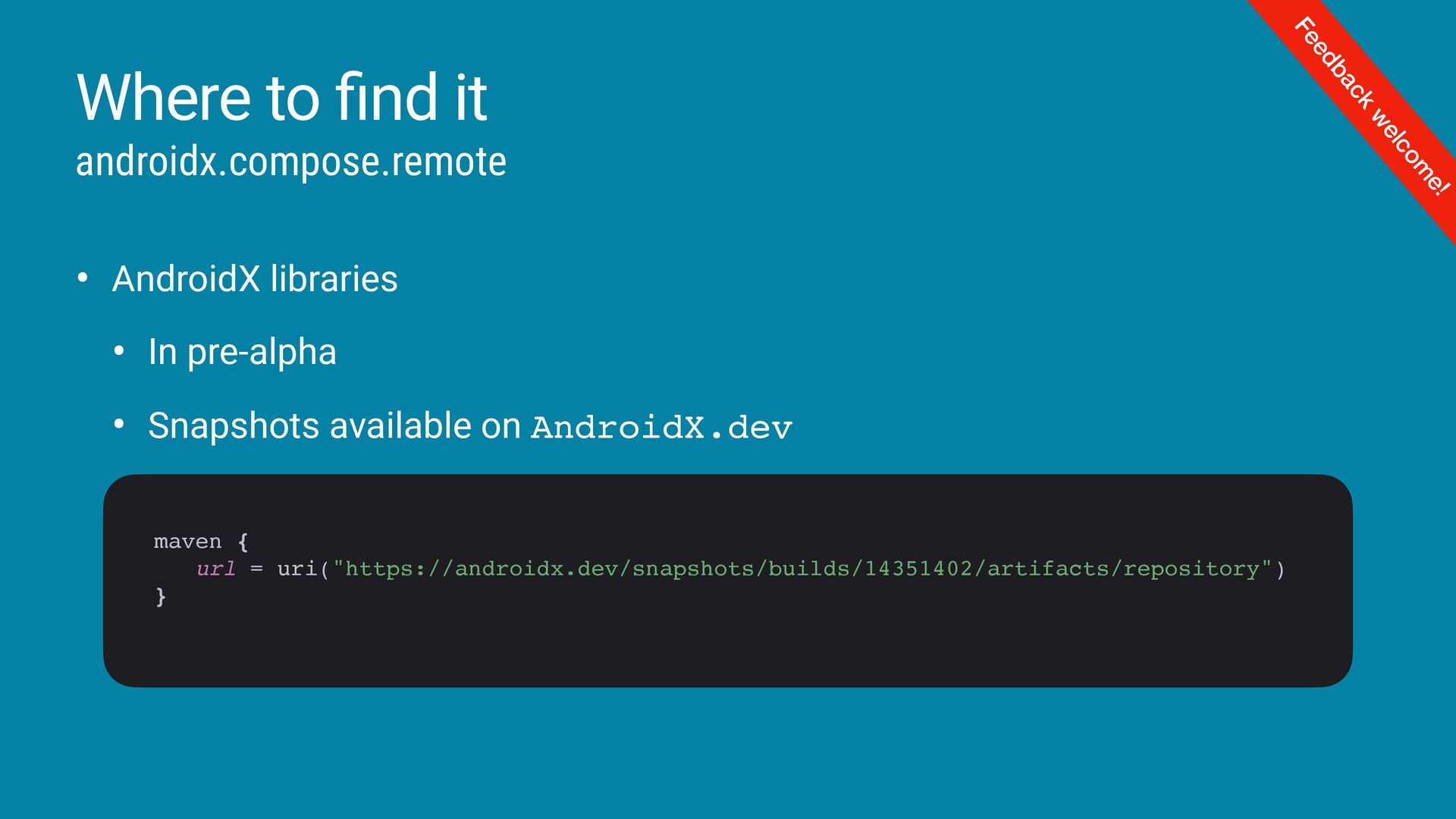Click the "uri" function name in code
The height and width of the screenshot is (819, 1456).
tap(297, 569)
